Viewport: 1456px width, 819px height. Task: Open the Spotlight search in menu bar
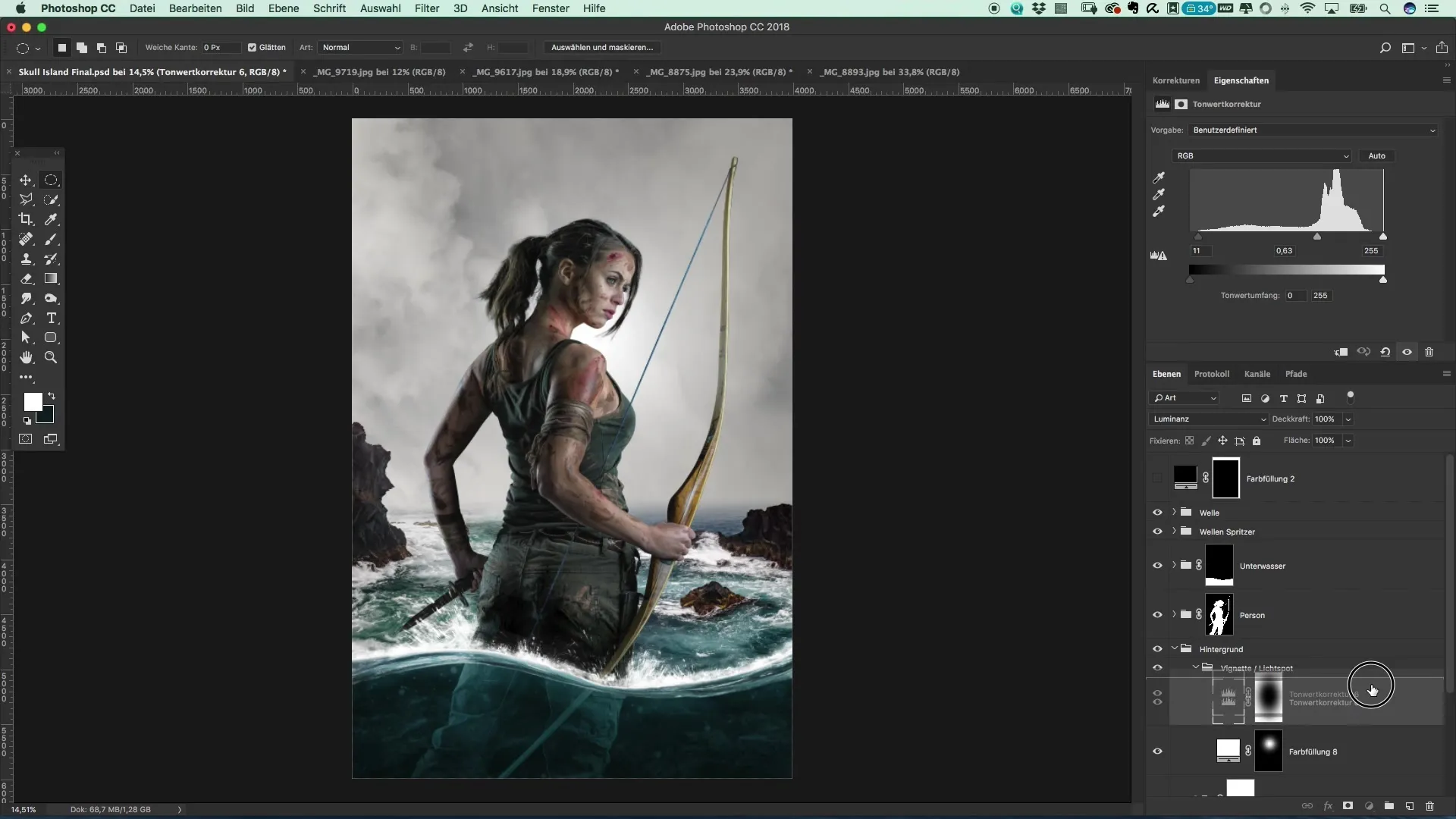pyautogui.click(x=1385, y=8)
